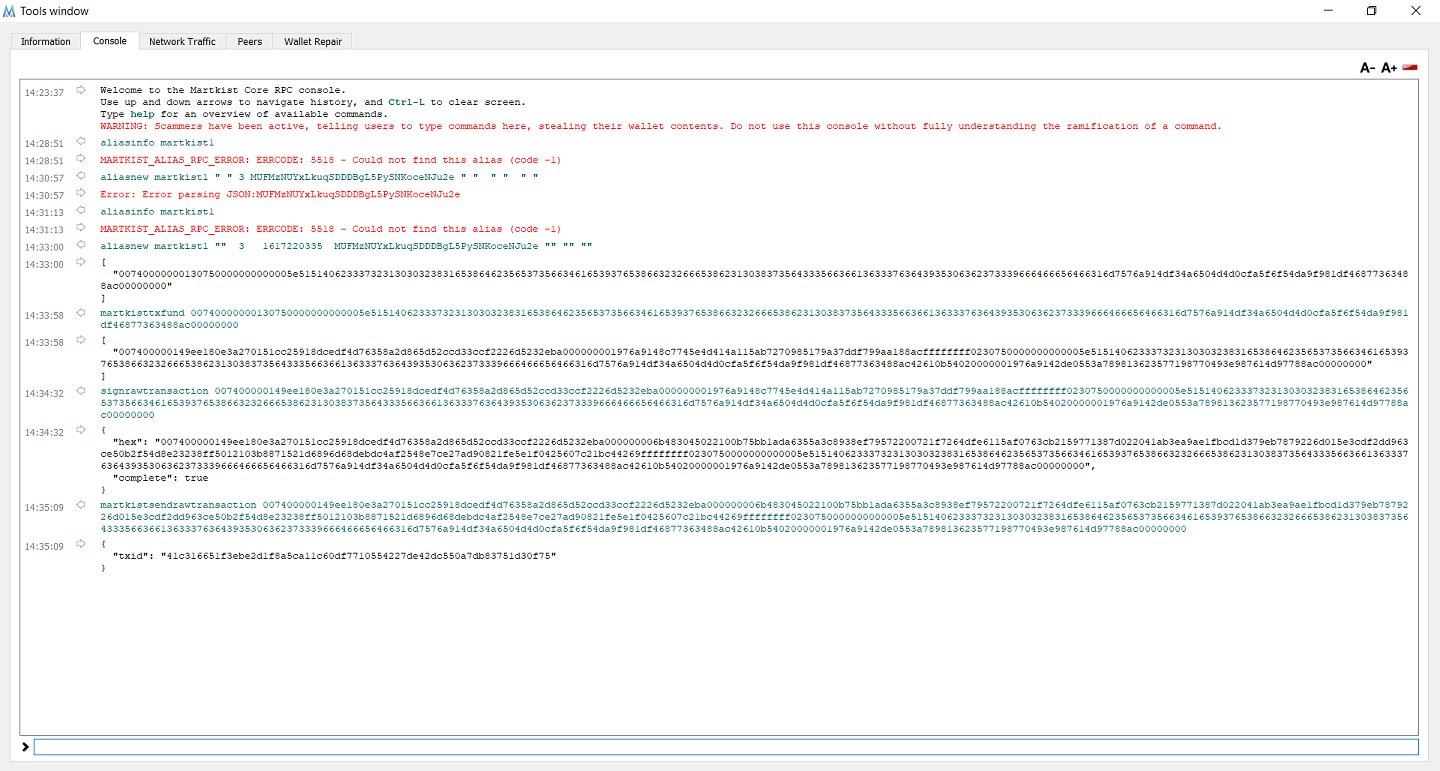Viewport: 1440px width, 771px height.
Task: Click the 14:23:37 timestamp
Action: tap(44, 92)
